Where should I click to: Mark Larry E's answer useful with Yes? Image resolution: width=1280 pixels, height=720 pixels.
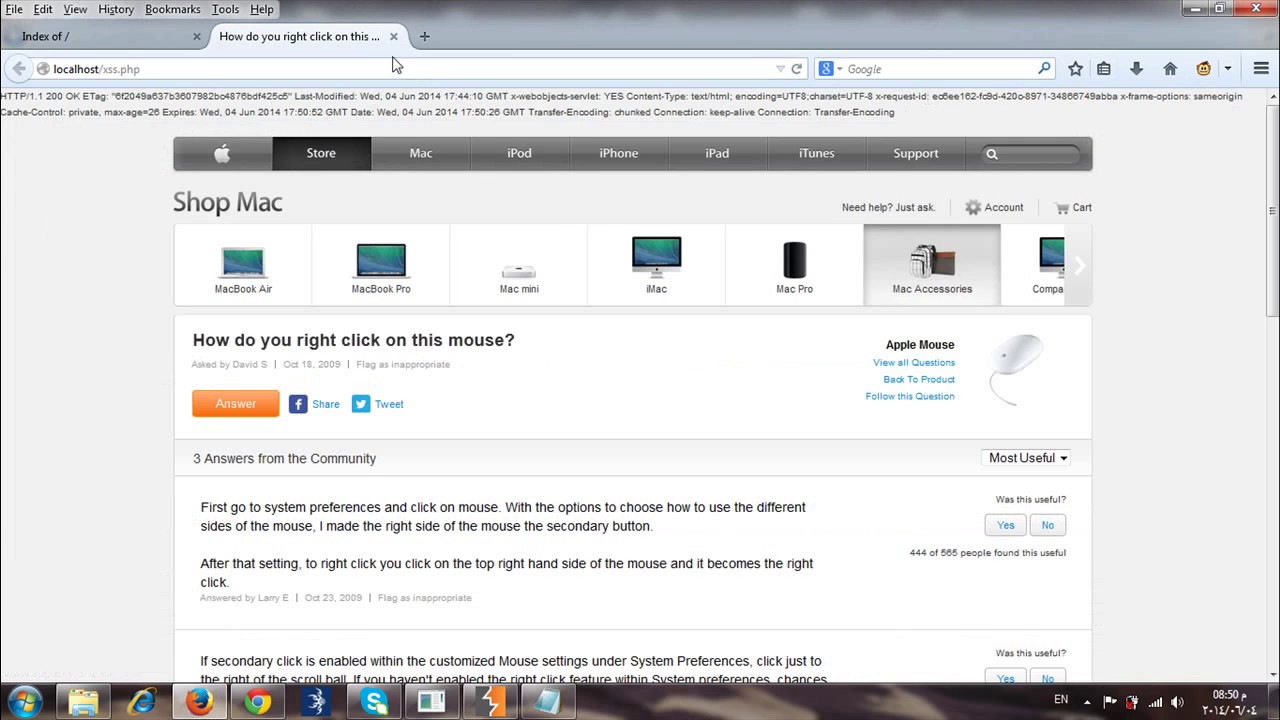(x=1005, y=525)
